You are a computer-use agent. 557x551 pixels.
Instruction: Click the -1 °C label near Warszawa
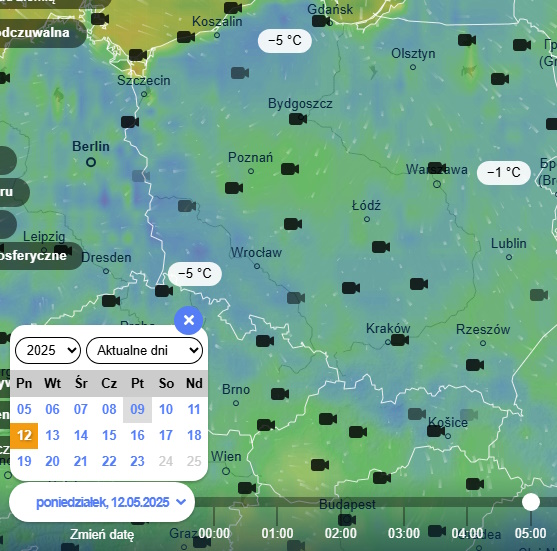(x=504, y=173)
